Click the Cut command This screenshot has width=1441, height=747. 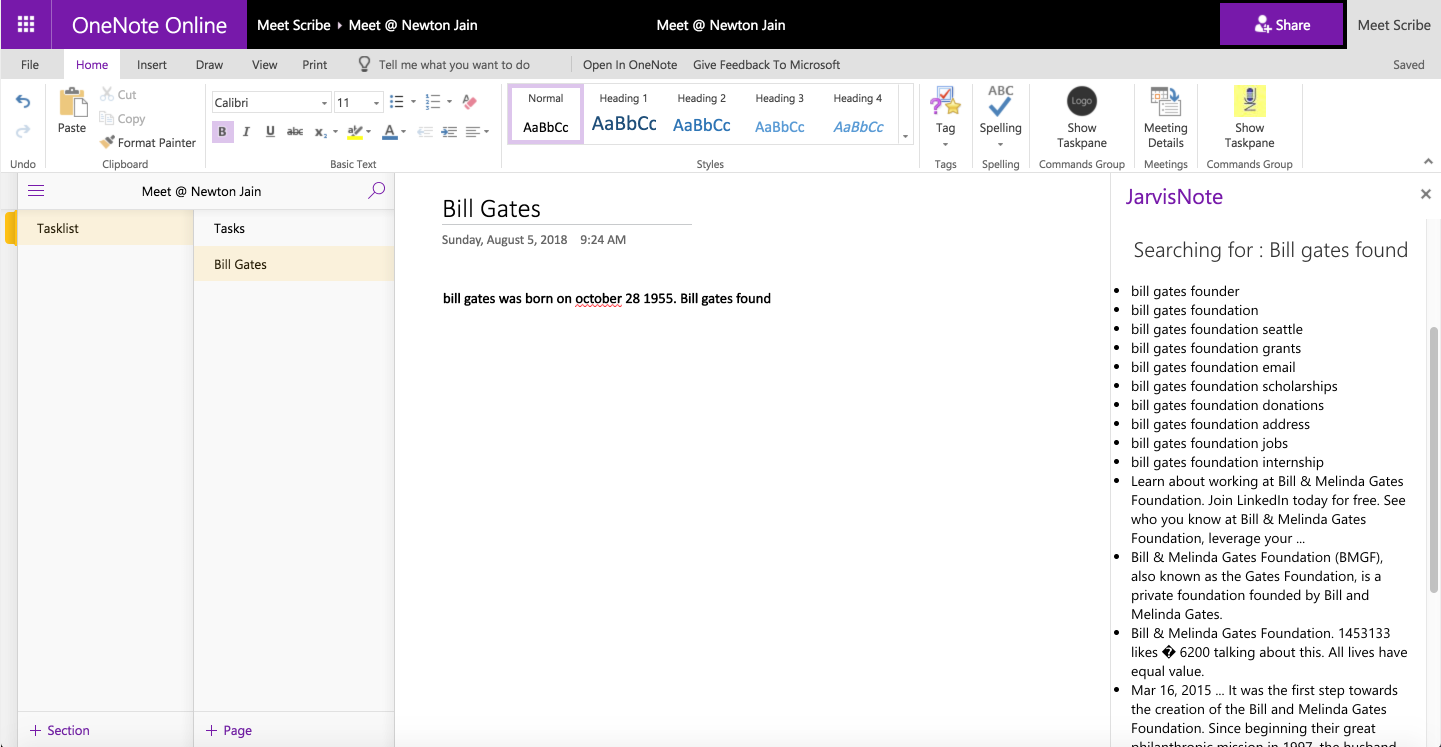pos(118,94)
